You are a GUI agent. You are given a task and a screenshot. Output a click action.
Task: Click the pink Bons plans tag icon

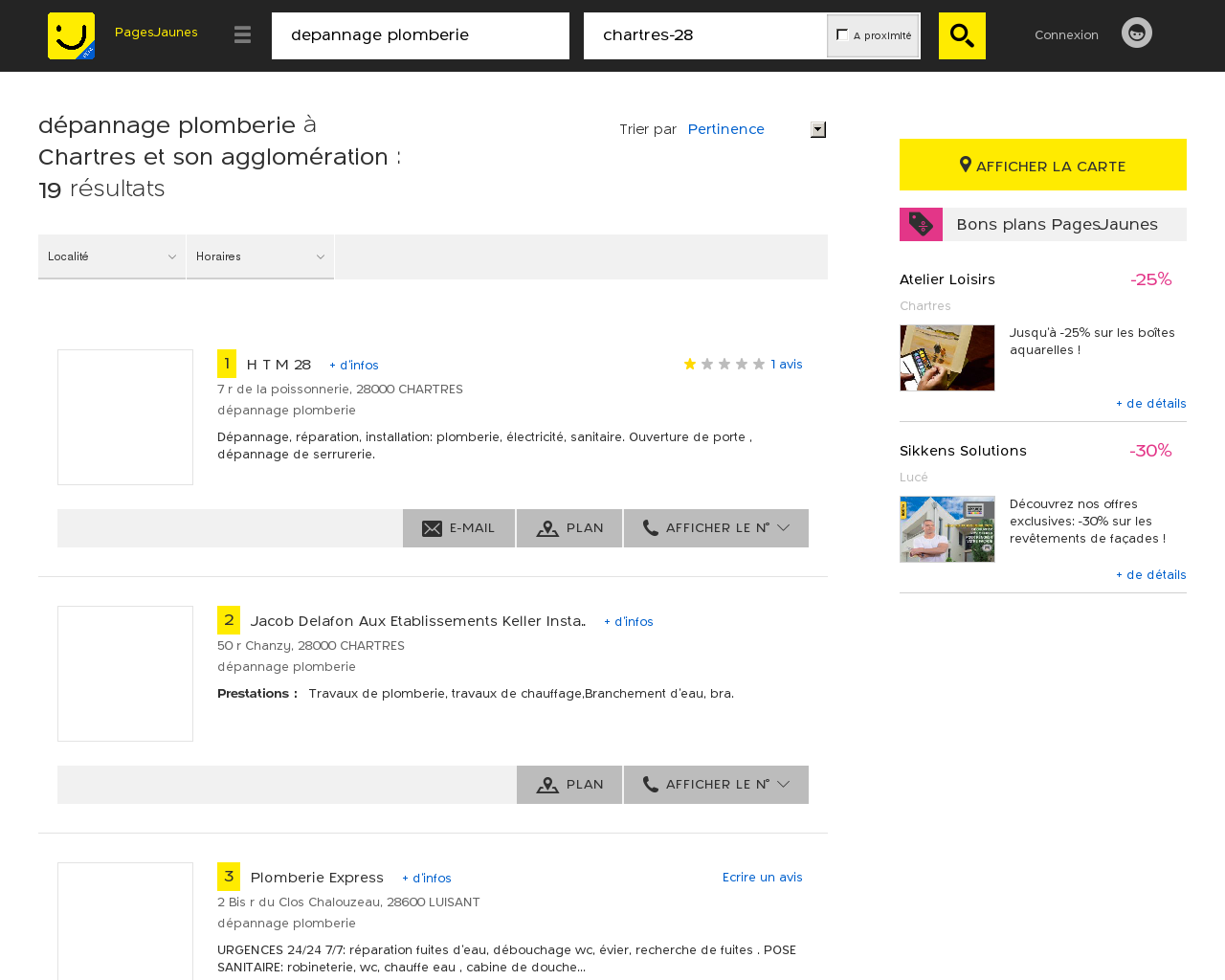tap(921, 224)
